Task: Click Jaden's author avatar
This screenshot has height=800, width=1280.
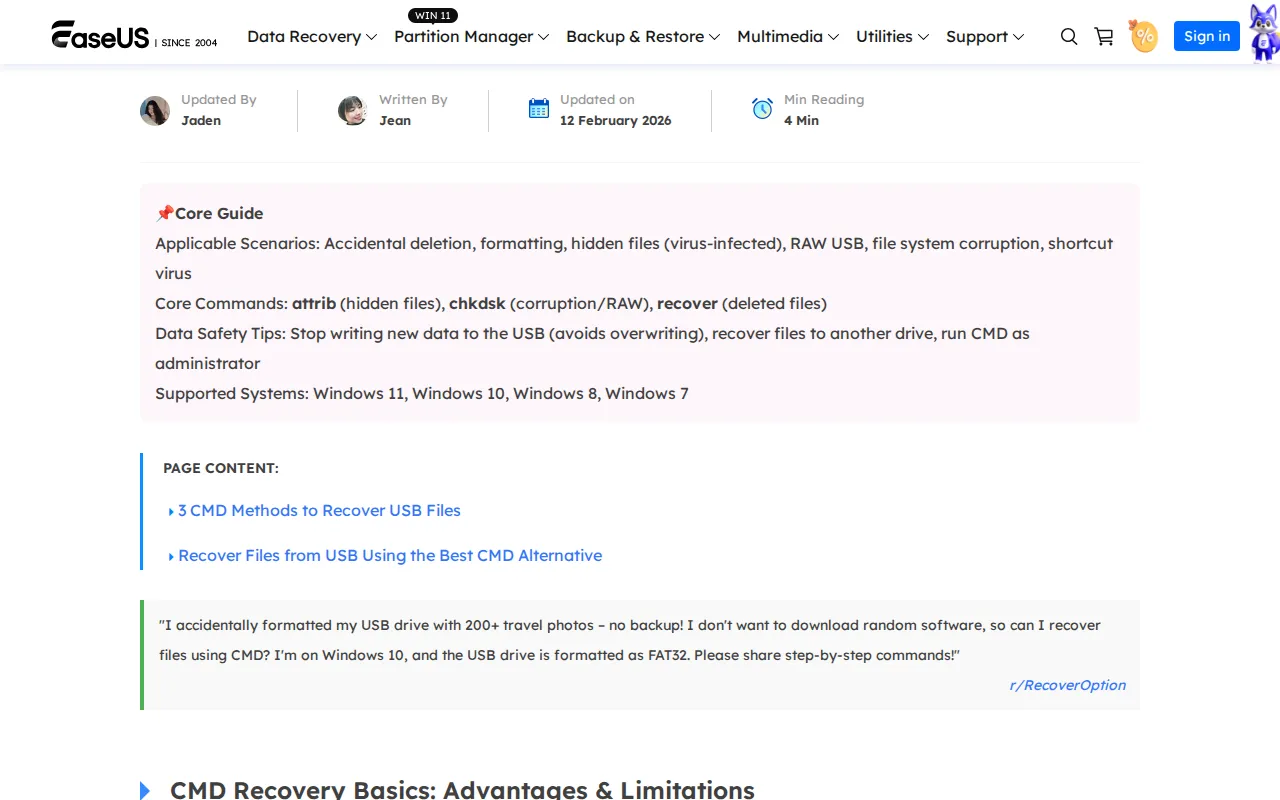Action: coord(155,110)
